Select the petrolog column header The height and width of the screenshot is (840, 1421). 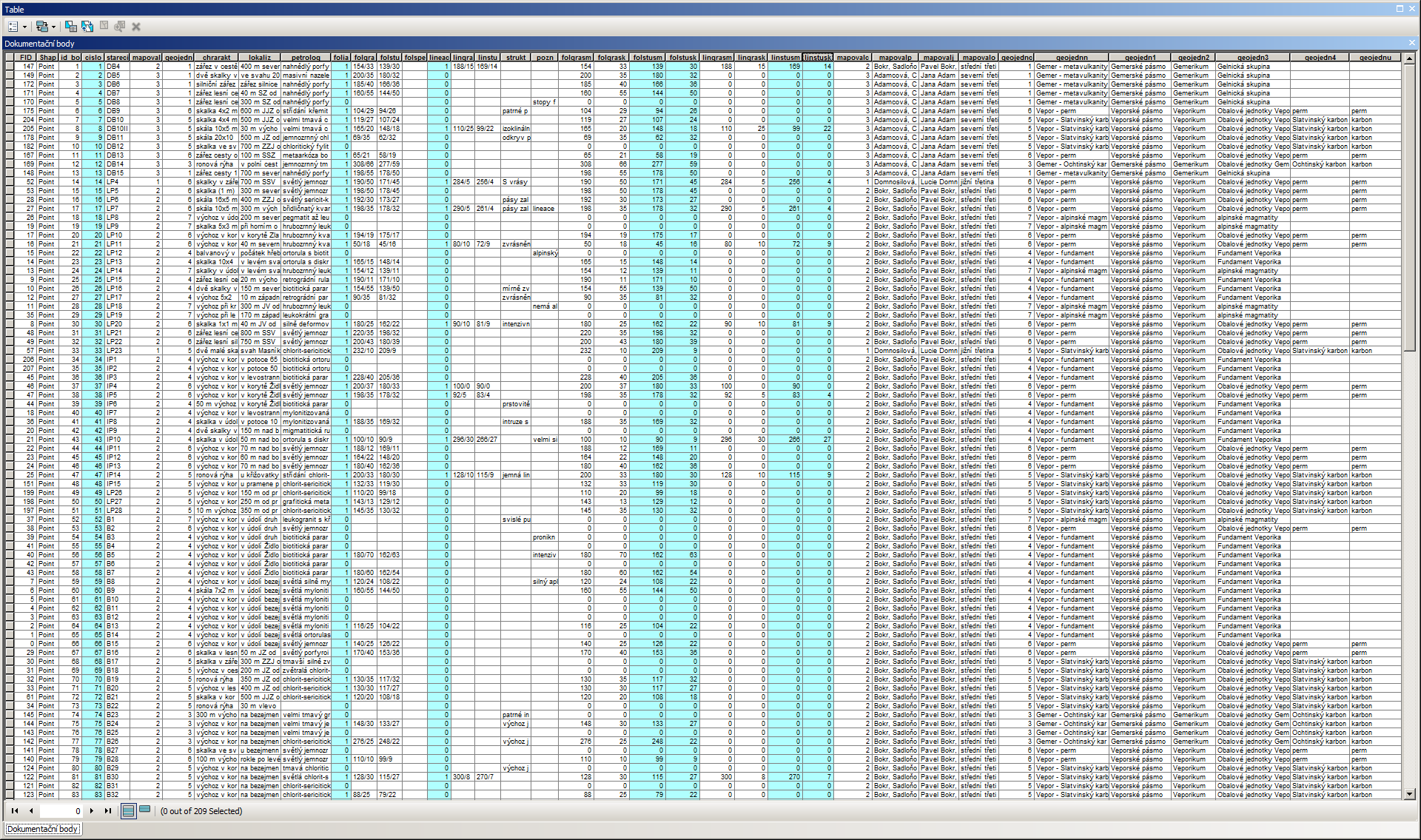pyautogui.click(x=306, y=57)
